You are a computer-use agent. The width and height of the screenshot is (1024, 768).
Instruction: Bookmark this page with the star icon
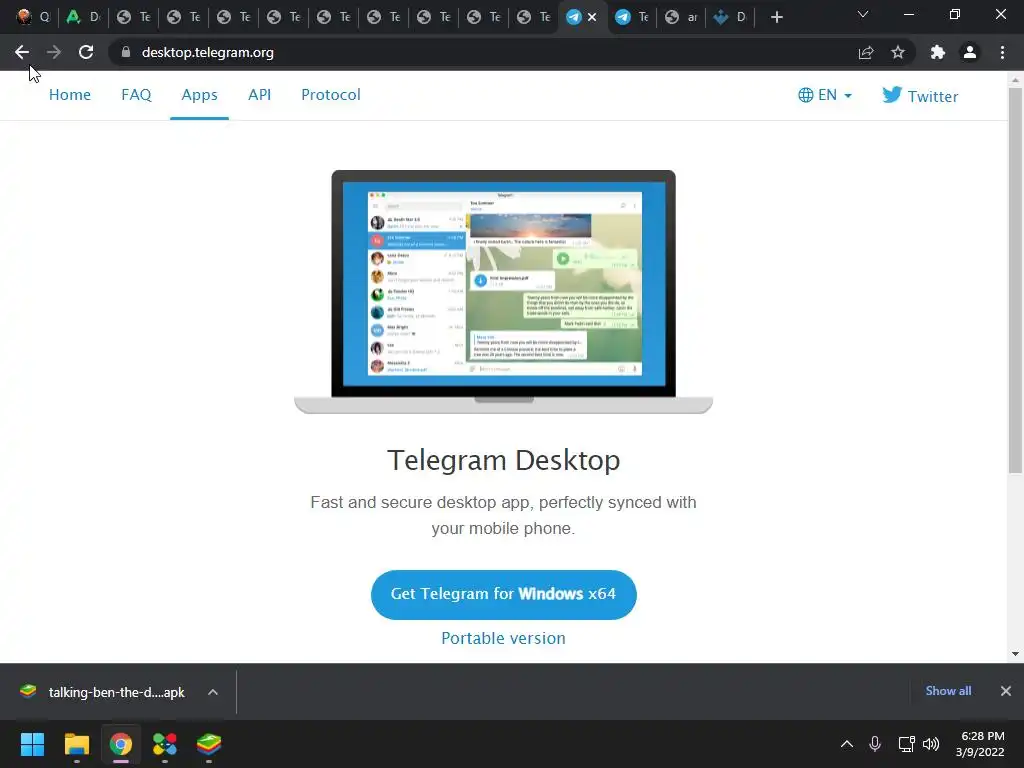(898, 52)
